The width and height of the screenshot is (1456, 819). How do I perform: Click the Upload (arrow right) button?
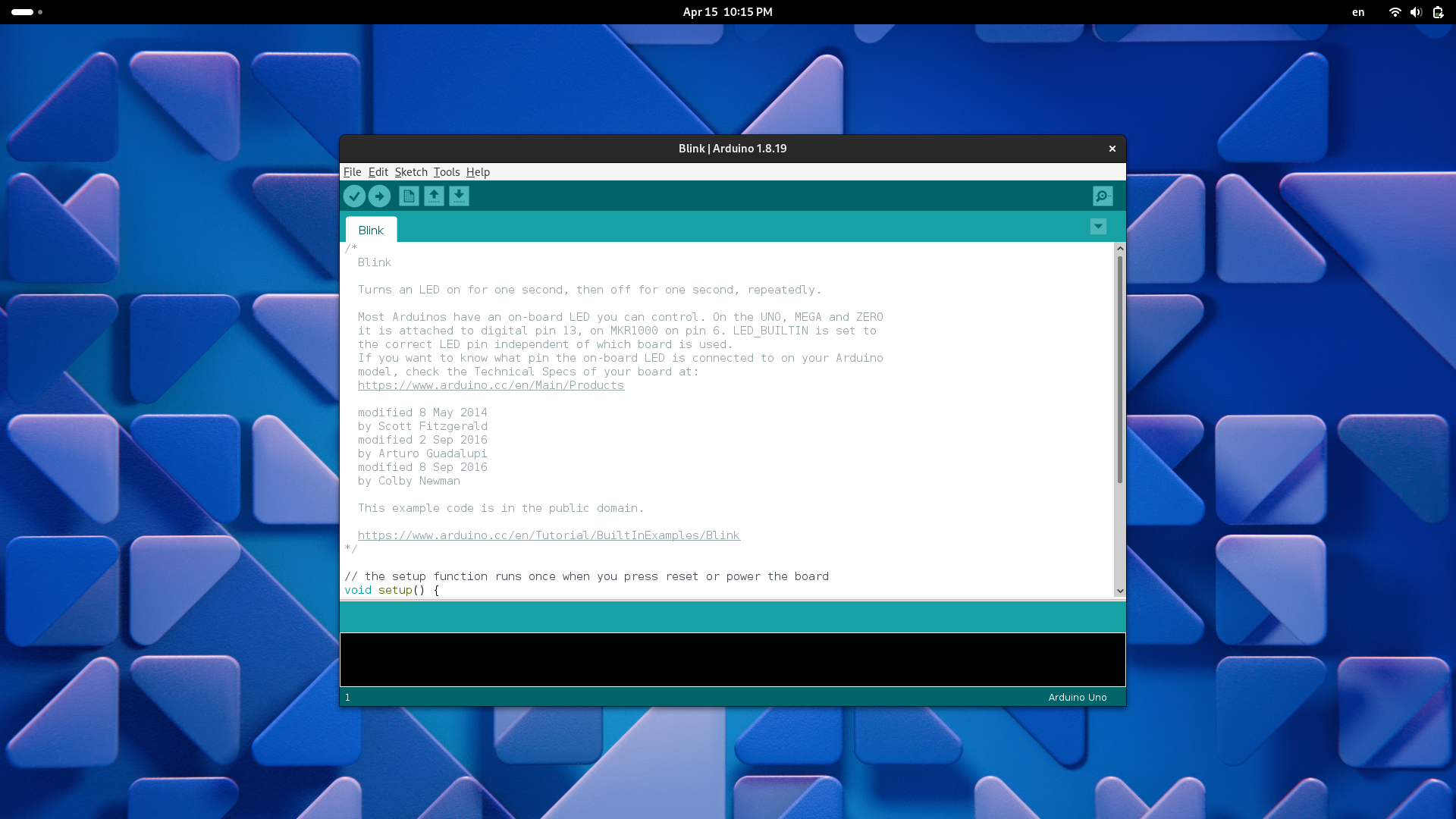coord(379,196)
